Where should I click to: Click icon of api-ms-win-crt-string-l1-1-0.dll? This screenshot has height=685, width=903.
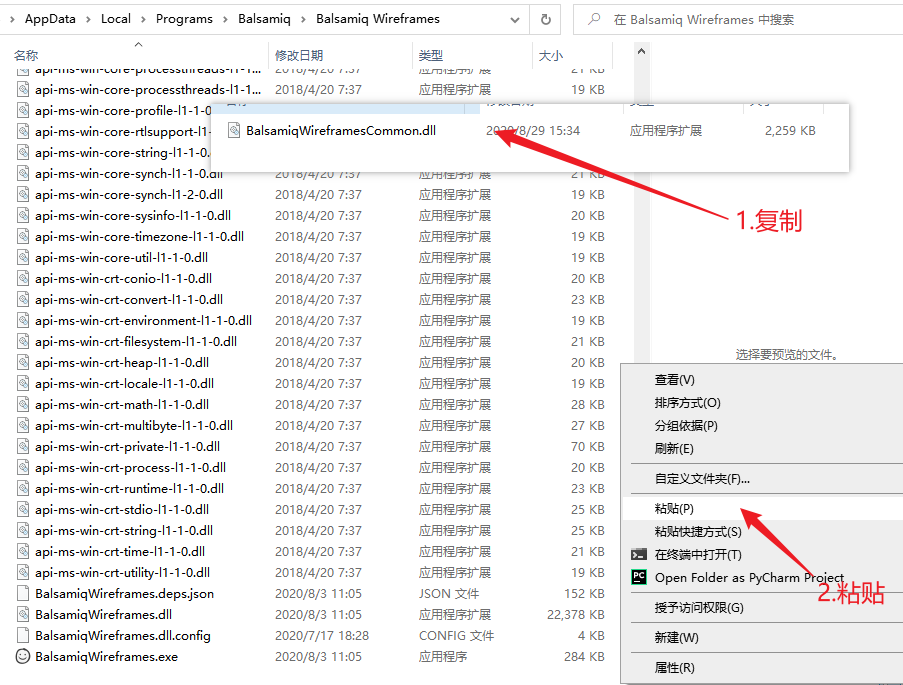coord(23,530)
